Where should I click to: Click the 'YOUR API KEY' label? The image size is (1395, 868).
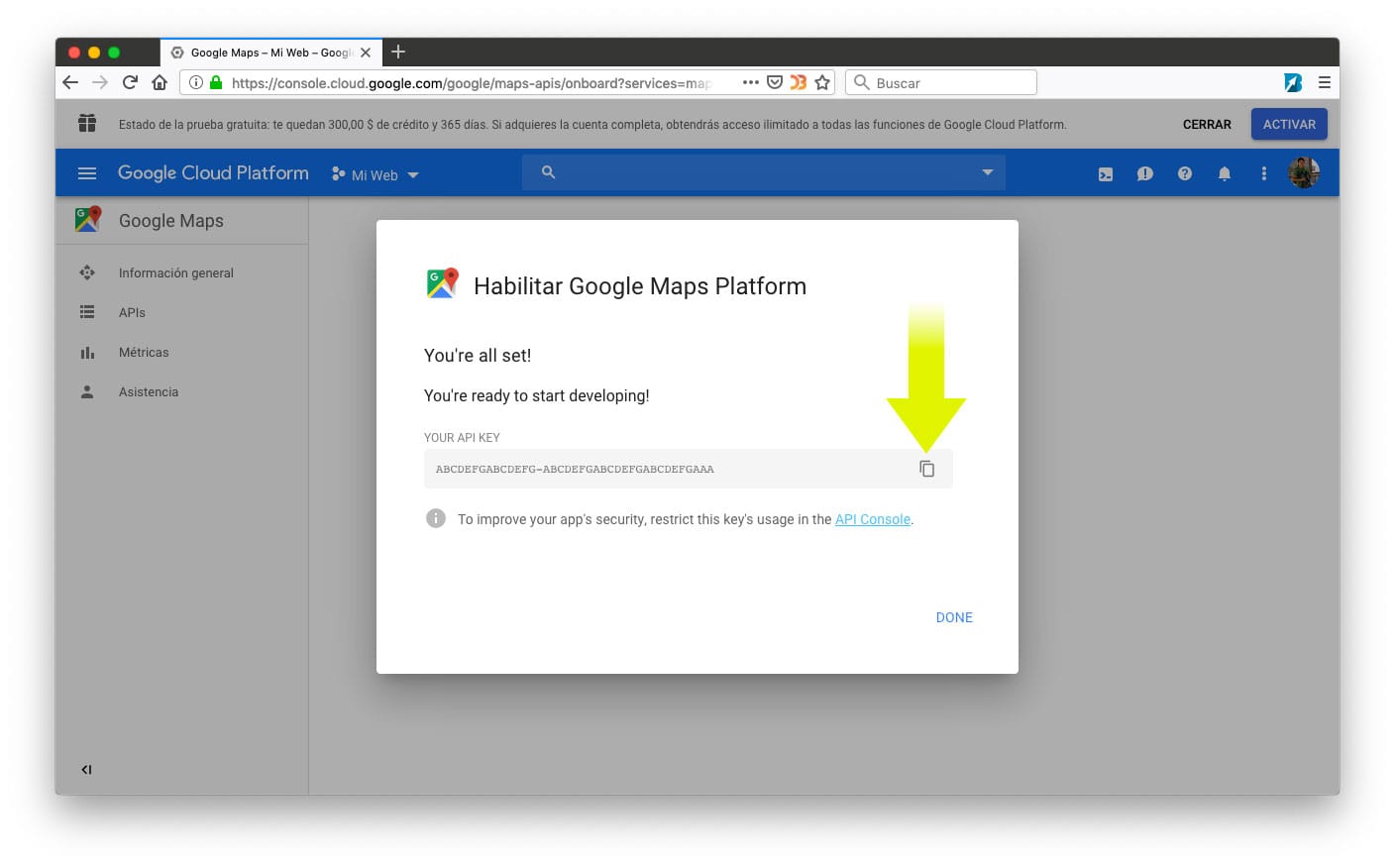[462, 437]
